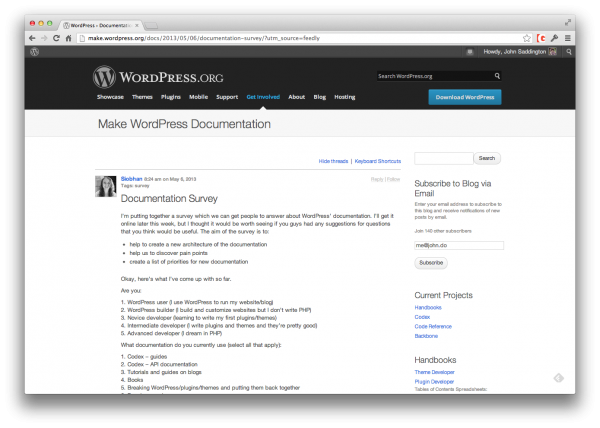Click John Saddington's avatar in the admin bar

553,52
